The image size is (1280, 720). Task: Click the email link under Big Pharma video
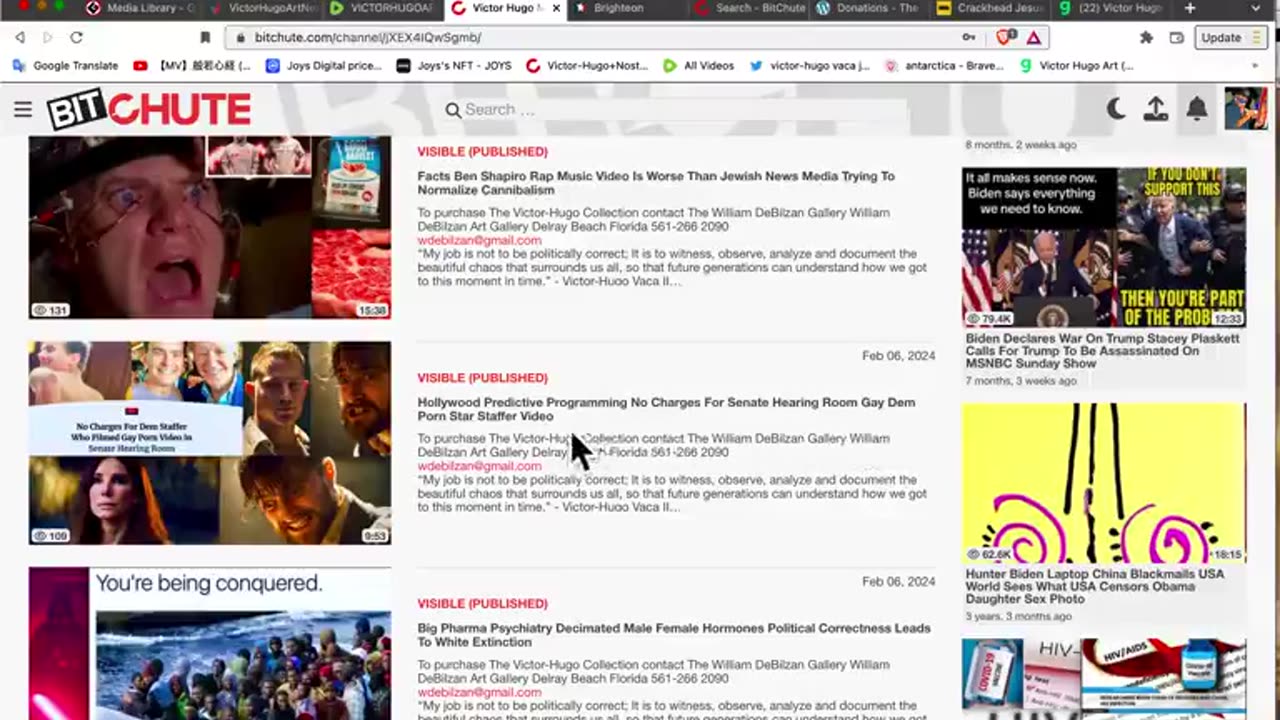click(x=479, y=692)
